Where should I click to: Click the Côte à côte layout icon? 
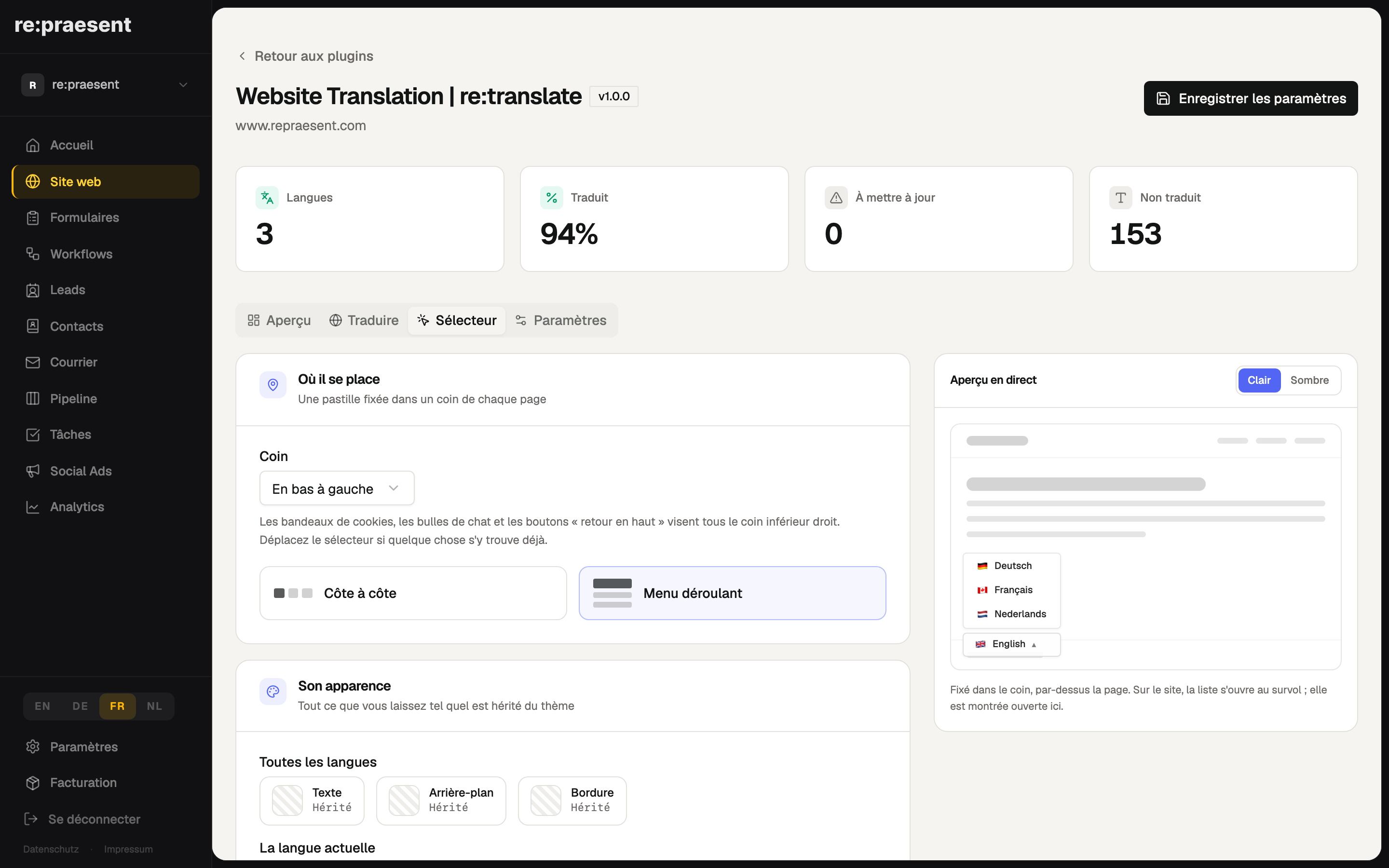pyautogui.click(x=293, y=593)
